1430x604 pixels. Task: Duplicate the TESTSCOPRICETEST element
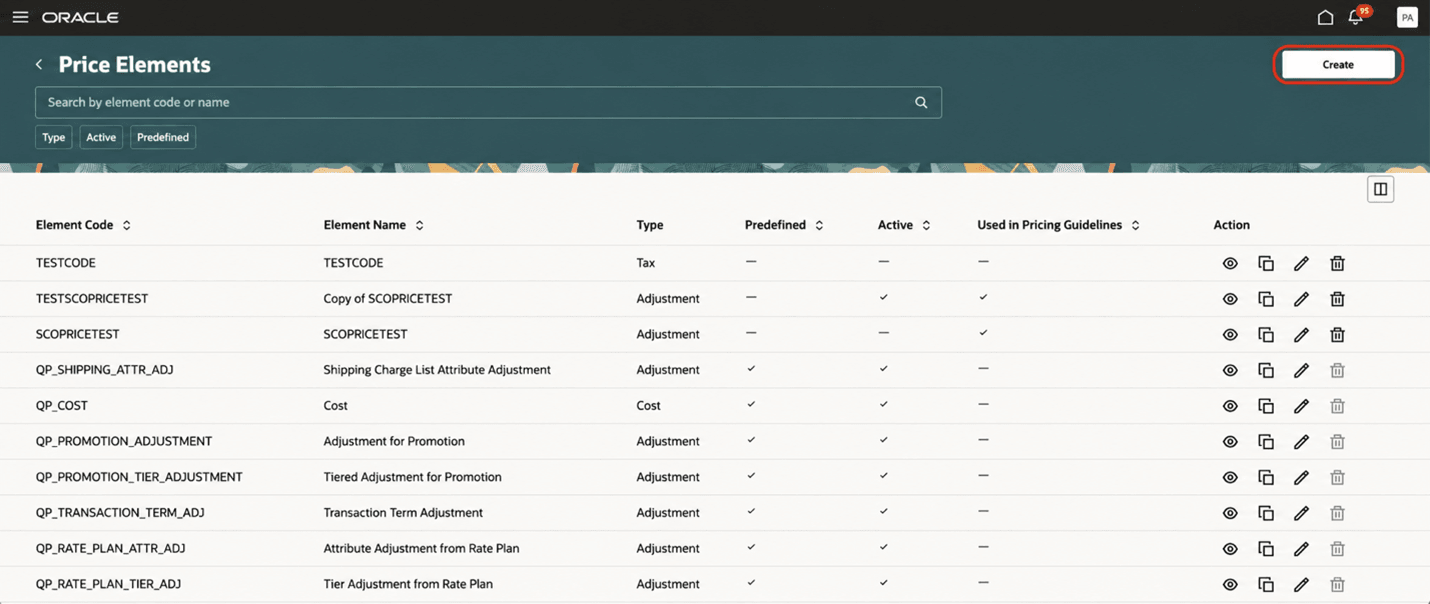(1266, 299)
